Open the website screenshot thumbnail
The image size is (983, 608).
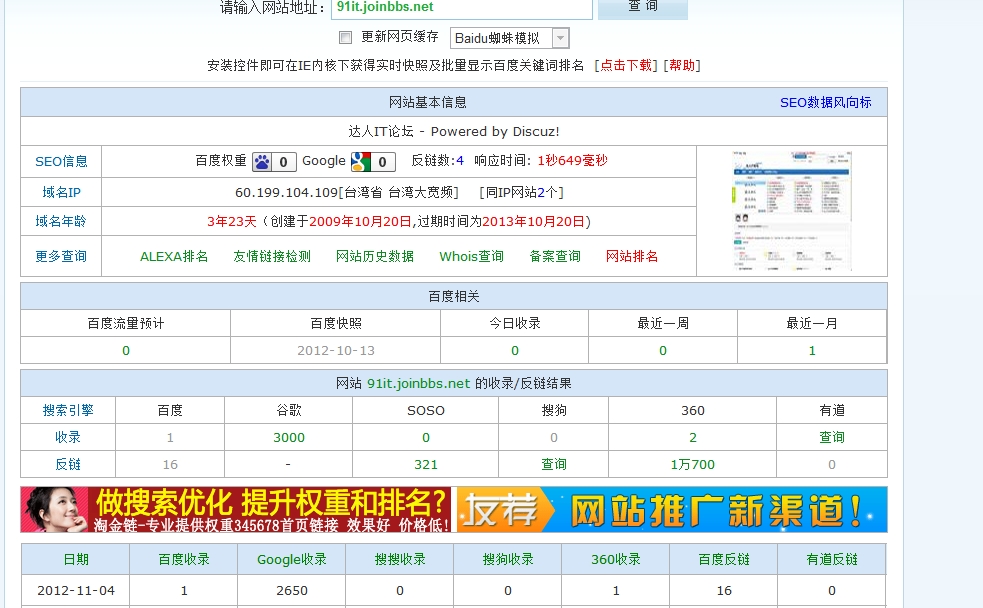(x=792, y=211)
